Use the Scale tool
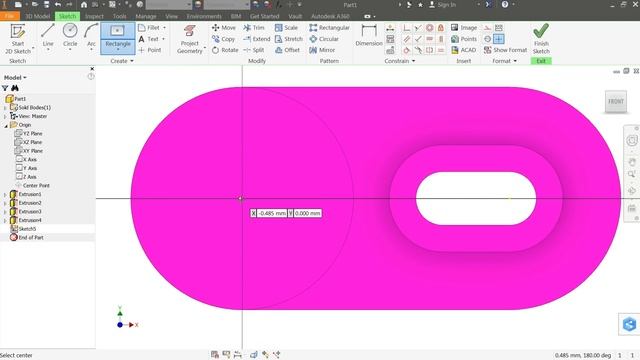Screen dimensions: 640x360 [286, 27]
